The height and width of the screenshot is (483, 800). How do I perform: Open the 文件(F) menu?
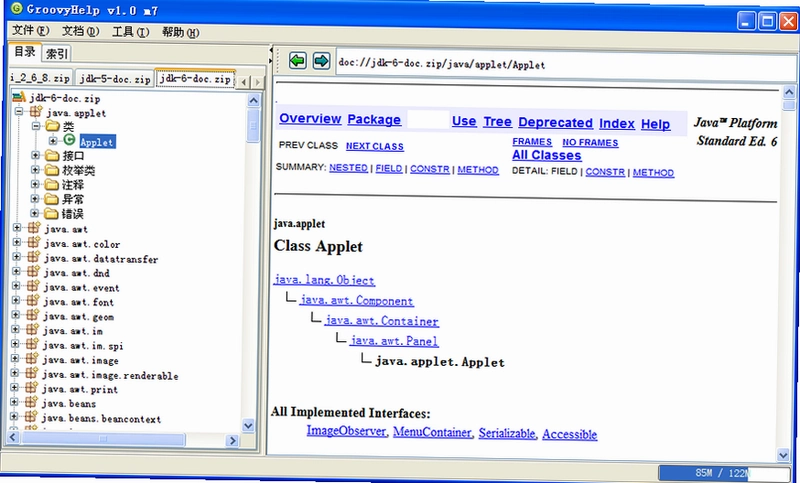[31, 30]
